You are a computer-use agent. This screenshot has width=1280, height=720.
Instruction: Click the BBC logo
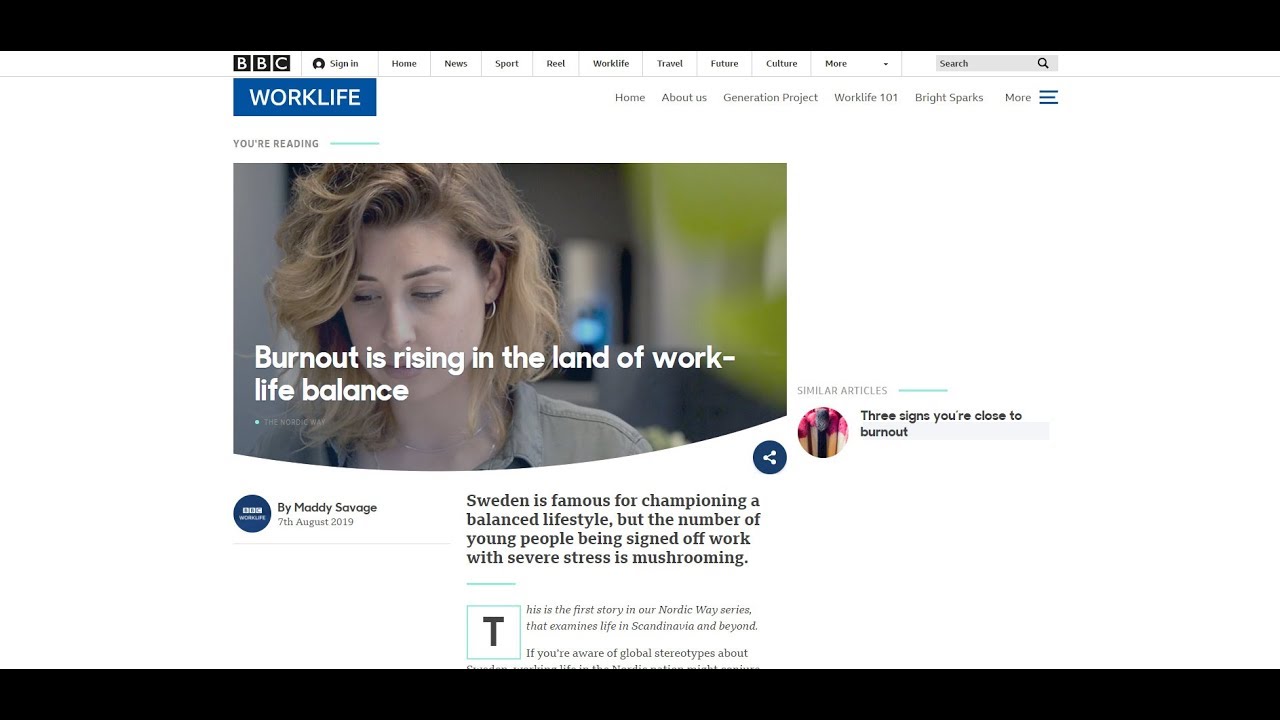[x=261, y=63]
